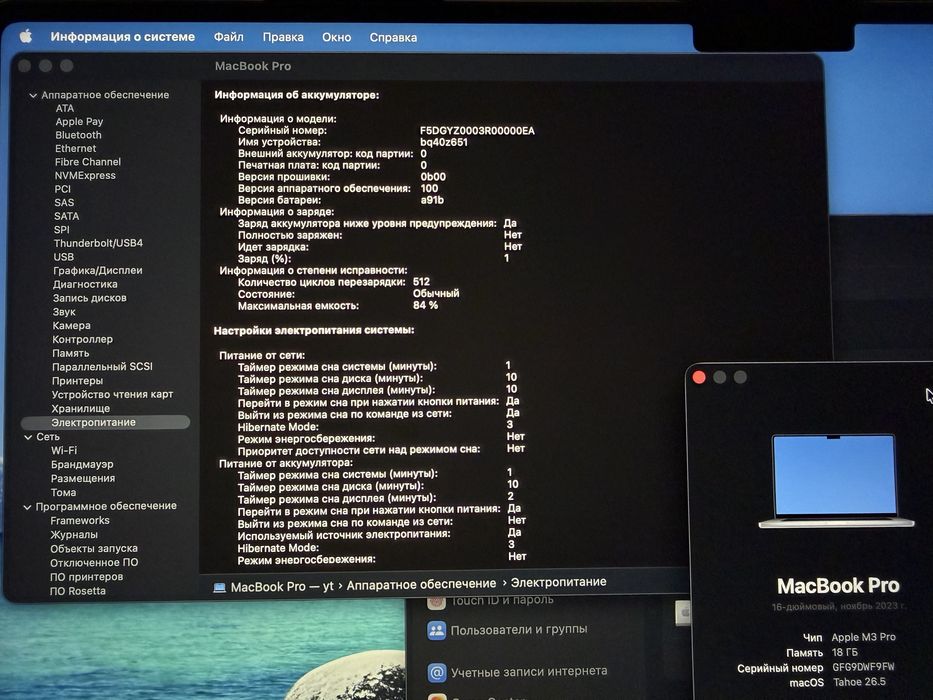
Task: Open the Apple menu
Action: tap(26, 36)
